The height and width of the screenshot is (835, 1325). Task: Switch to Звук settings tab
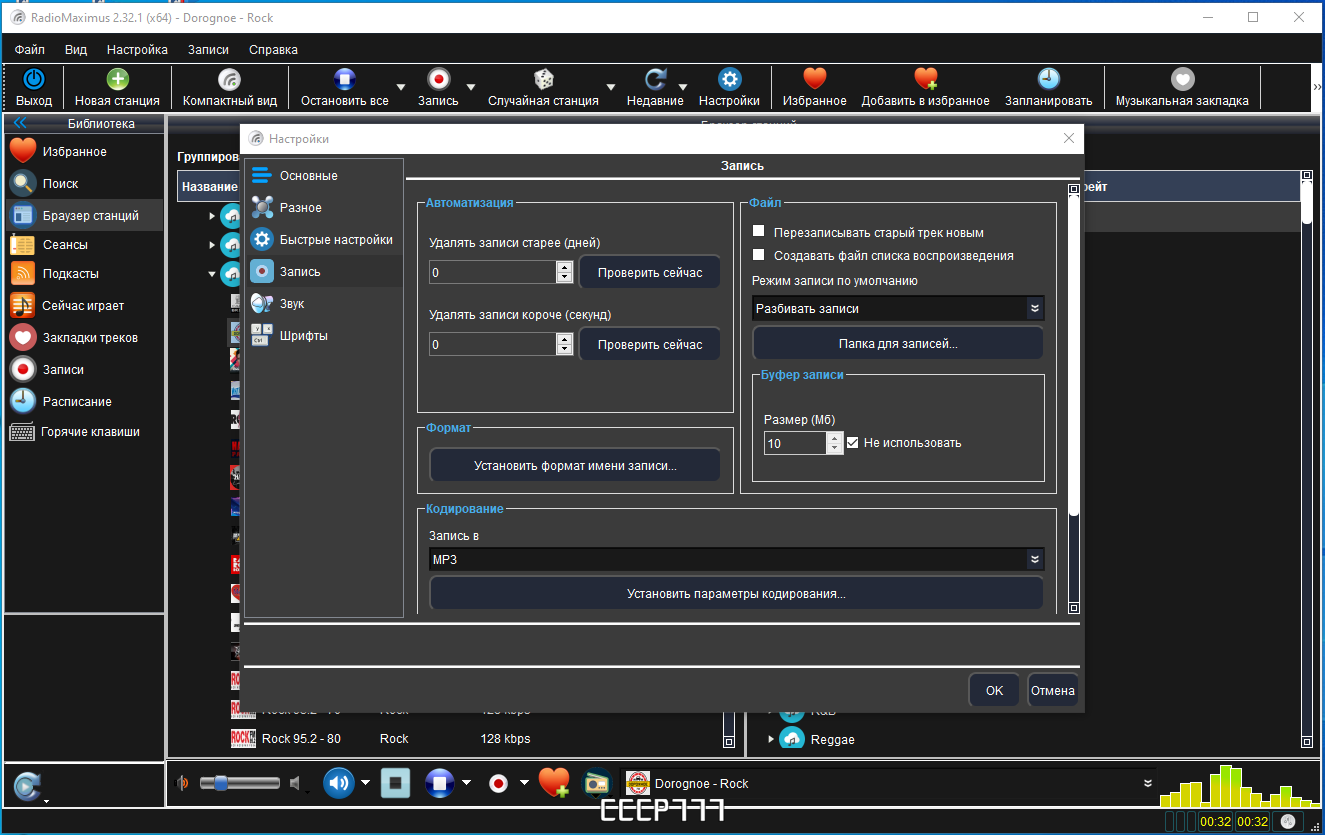[x=324, y=304]
